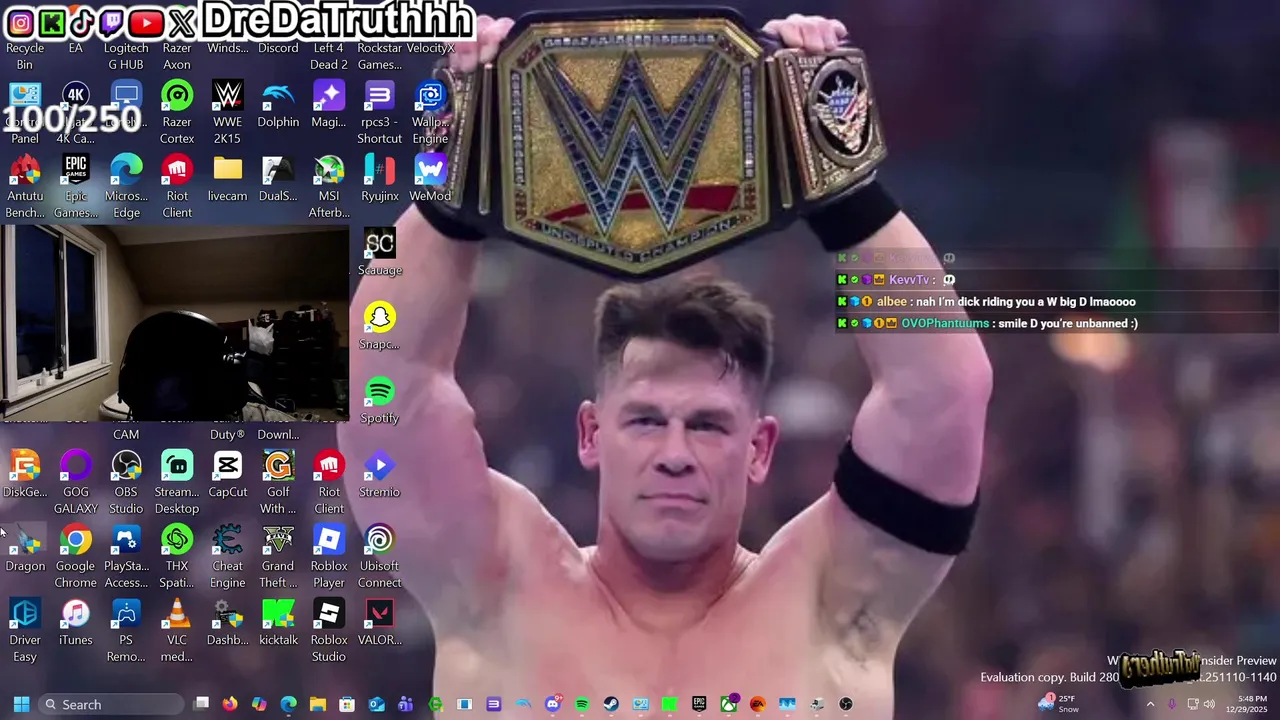
Task: Open the Dolphin emulator shortcut
Action: [x=278, y=106]
